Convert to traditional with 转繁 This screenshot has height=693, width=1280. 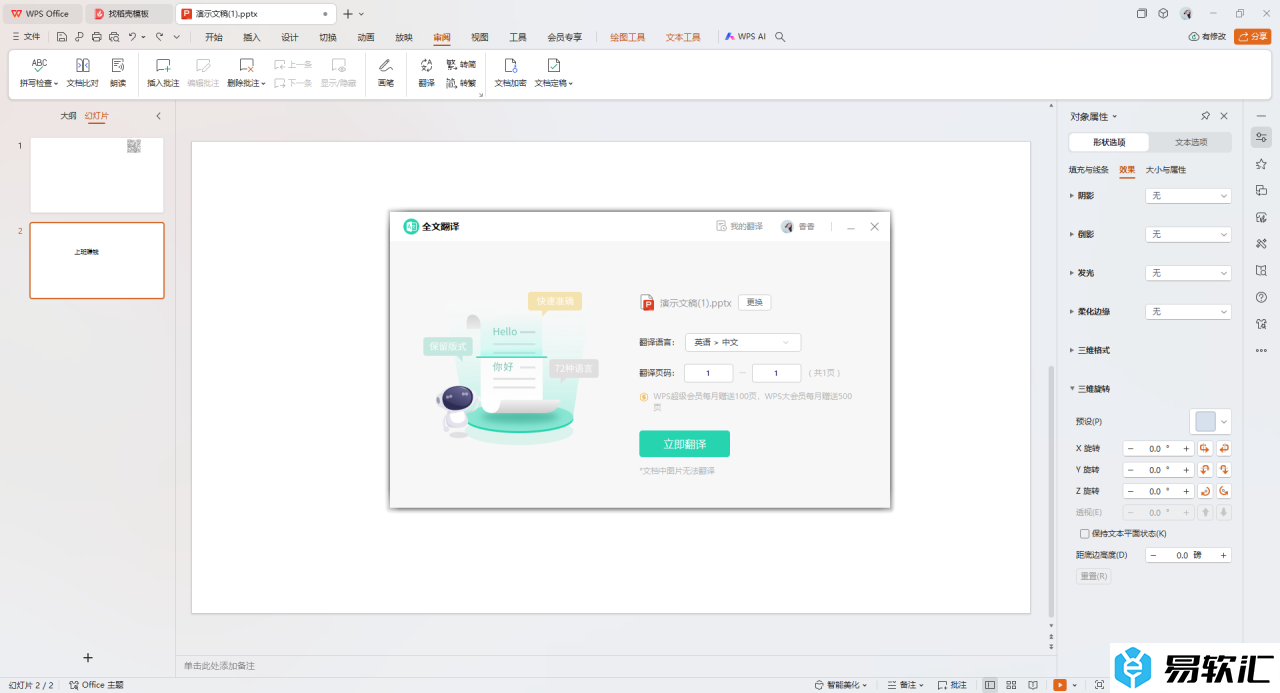click(461, 83)
